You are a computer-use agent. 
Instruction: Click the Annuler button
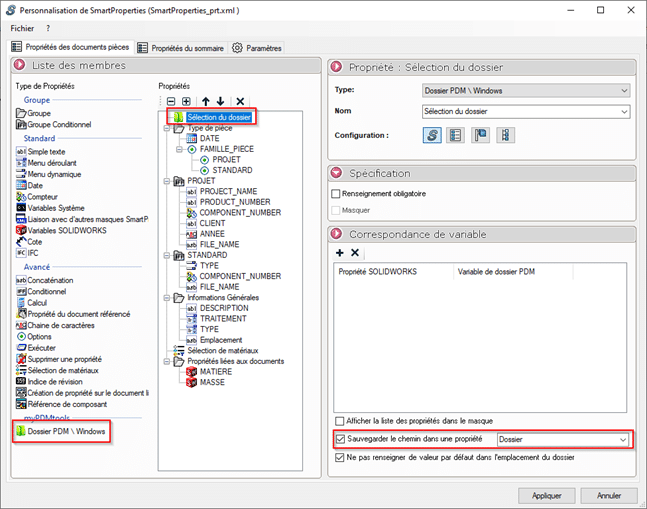(x=609, y=496)
